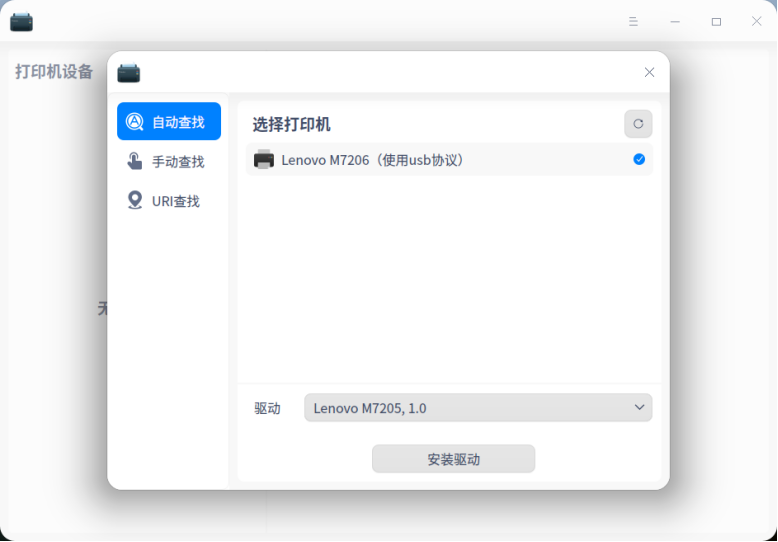Viewport: 778px width, 542px height.
Task: Close the main print manager window
Action: [x=756, y=21]
